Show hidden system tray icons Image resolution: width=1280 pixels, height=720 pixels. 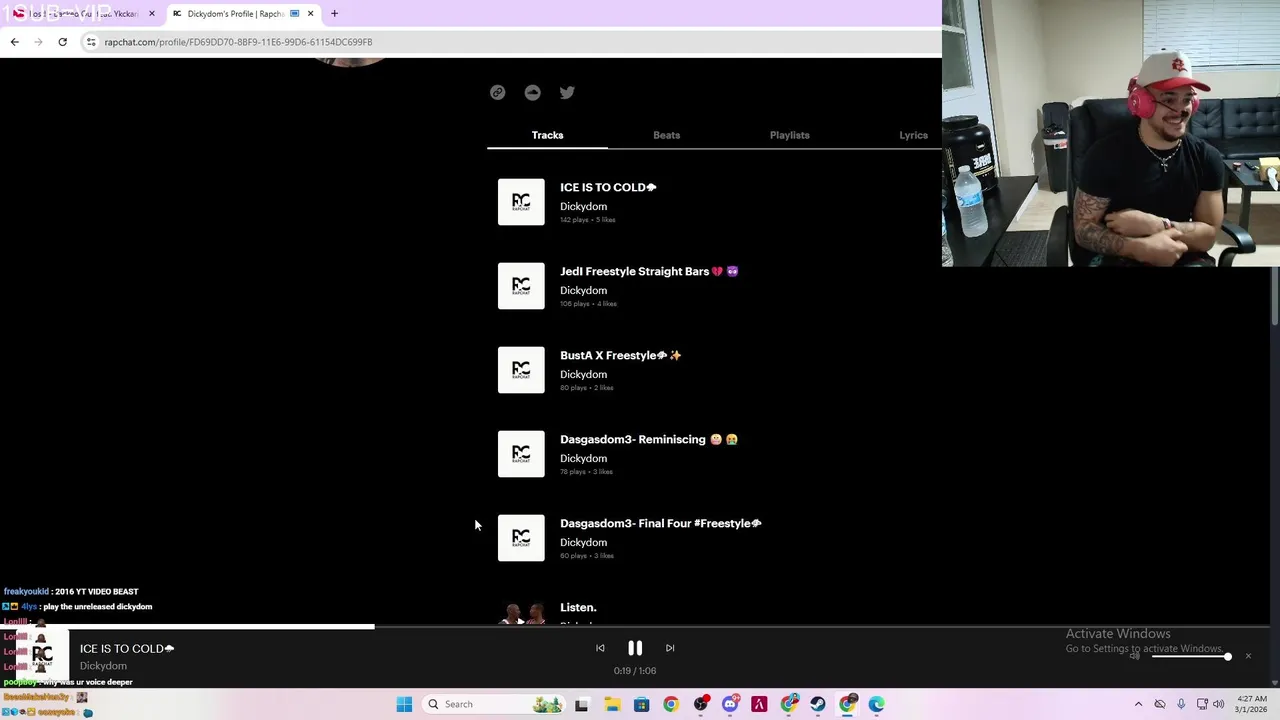click(x=1138, y=704)
